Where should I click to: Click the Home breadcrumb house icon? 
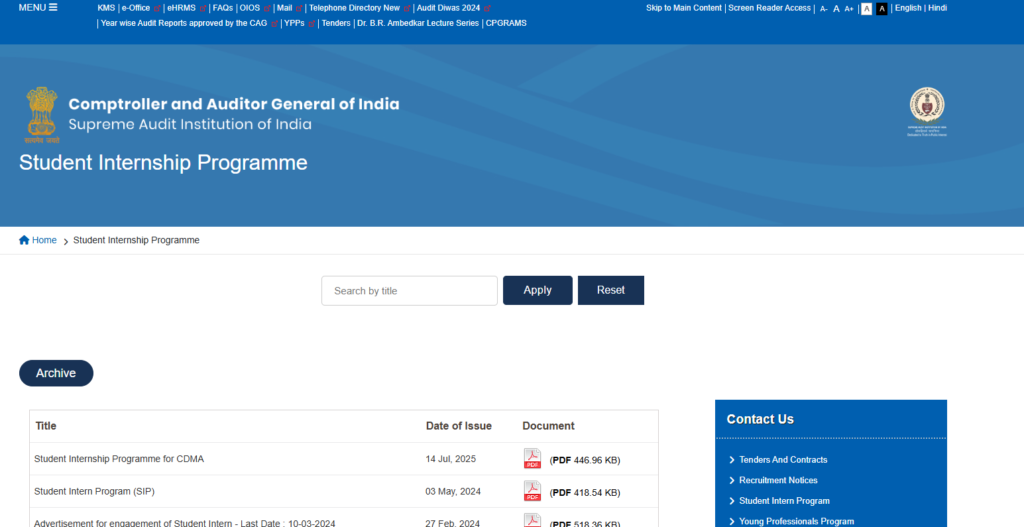coord(24,240)
